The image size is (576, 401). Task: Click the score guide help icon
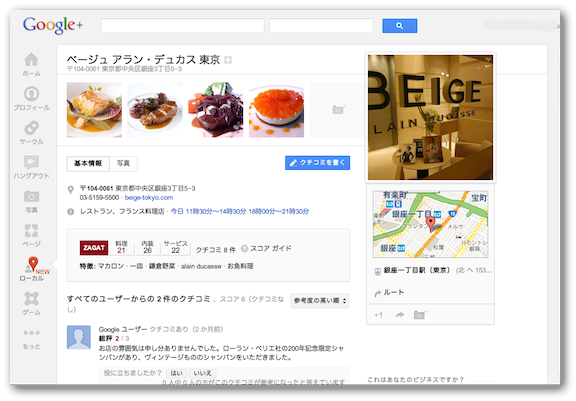[244, 249]
